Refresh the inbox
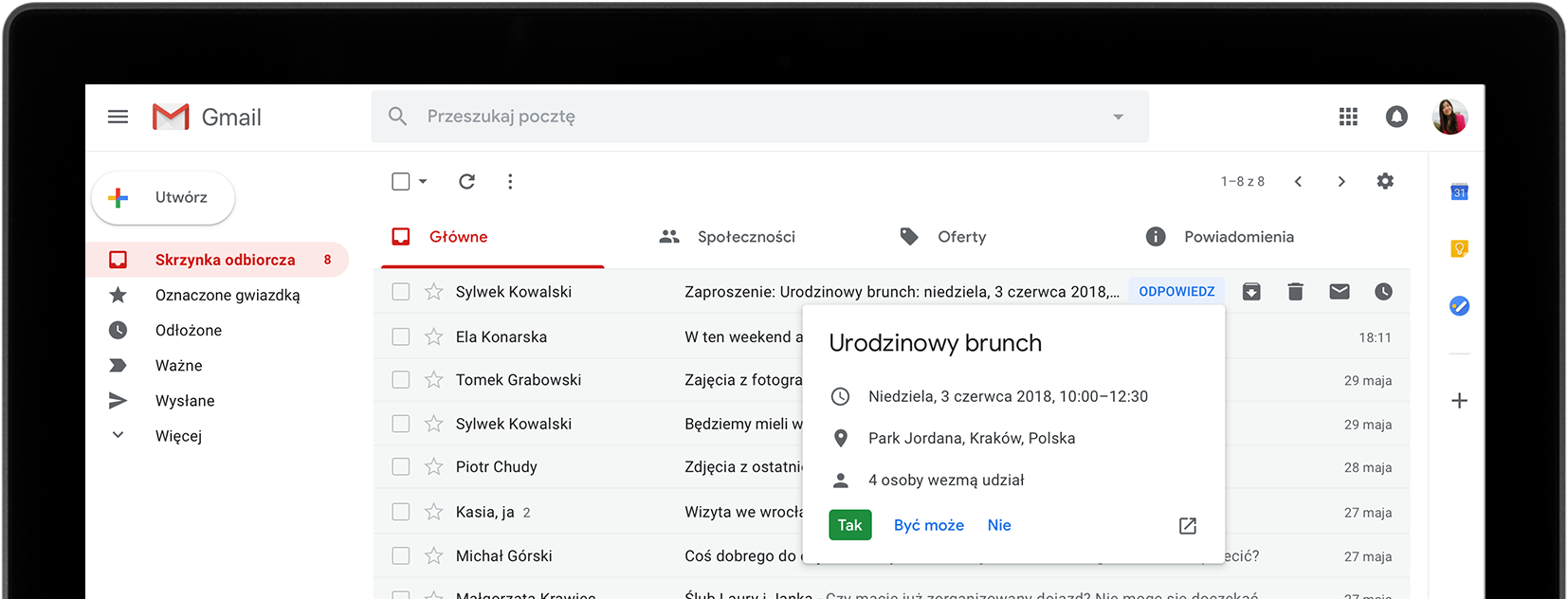The image size is (1568, 599). 466,181
